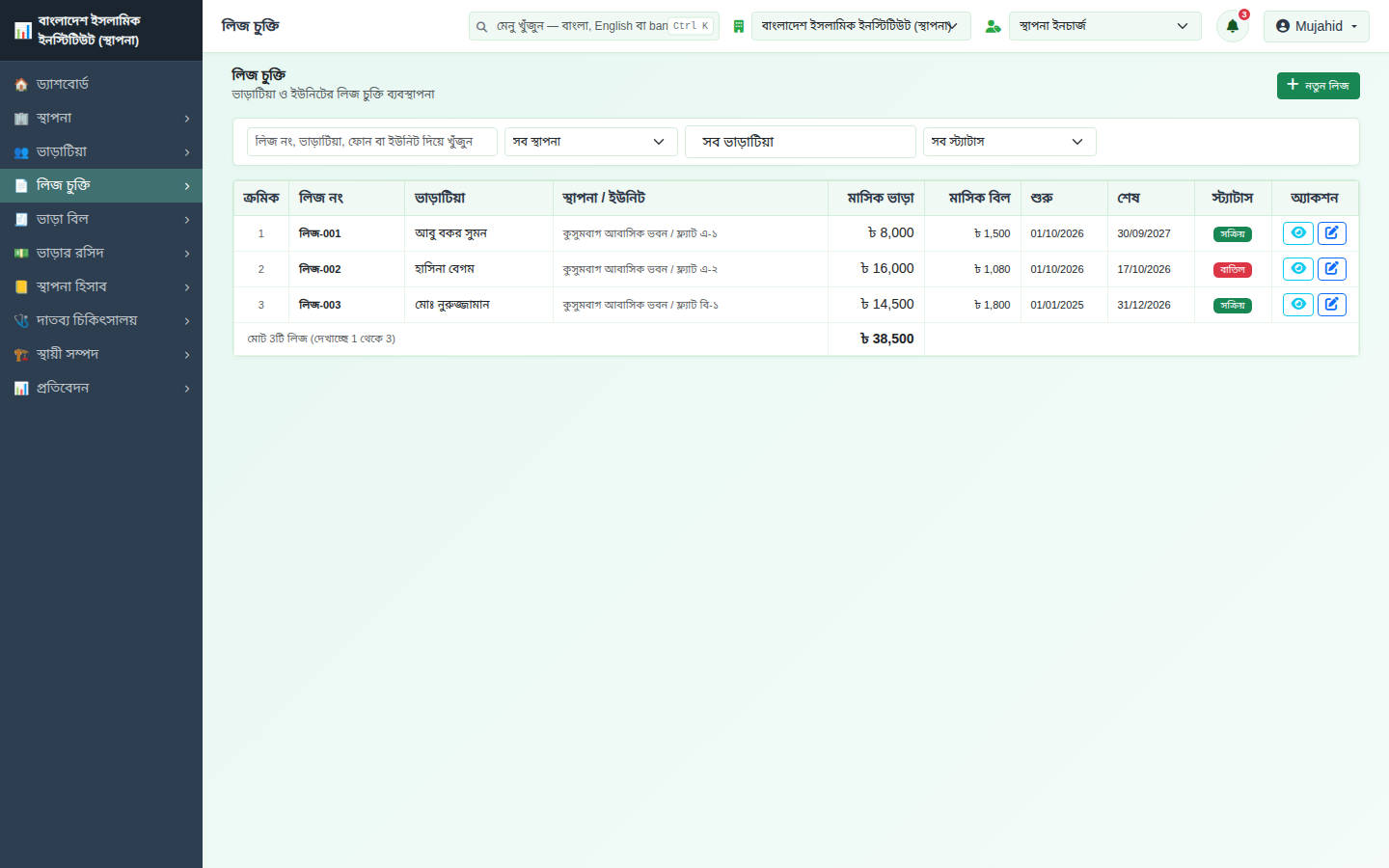Viewport: 1389px width, 868px height.
Task: Focus the lease search input field
Action: click(x=371, y=142)
